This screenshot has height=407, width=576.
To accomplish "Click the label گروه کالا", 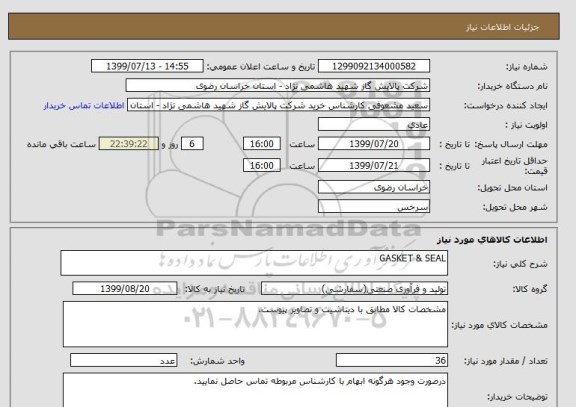I will tap(530, 289).
